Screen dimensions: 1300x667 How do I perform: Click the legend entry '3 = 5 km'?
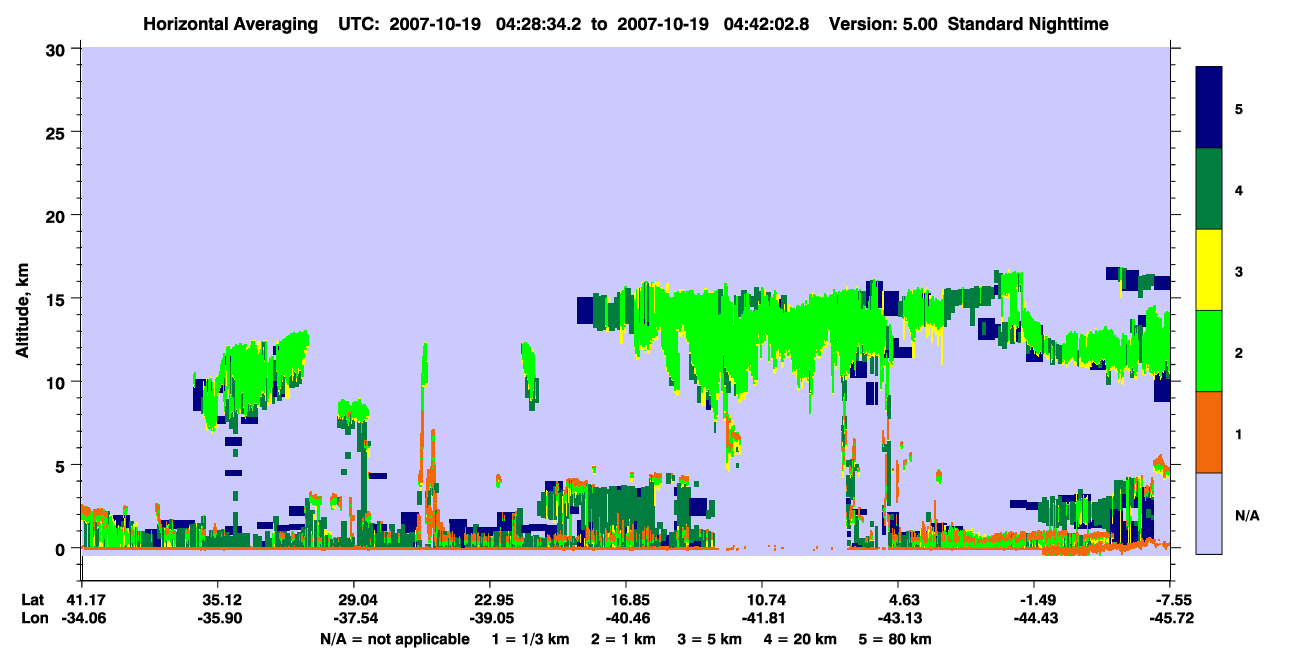(x=710, y=639)
